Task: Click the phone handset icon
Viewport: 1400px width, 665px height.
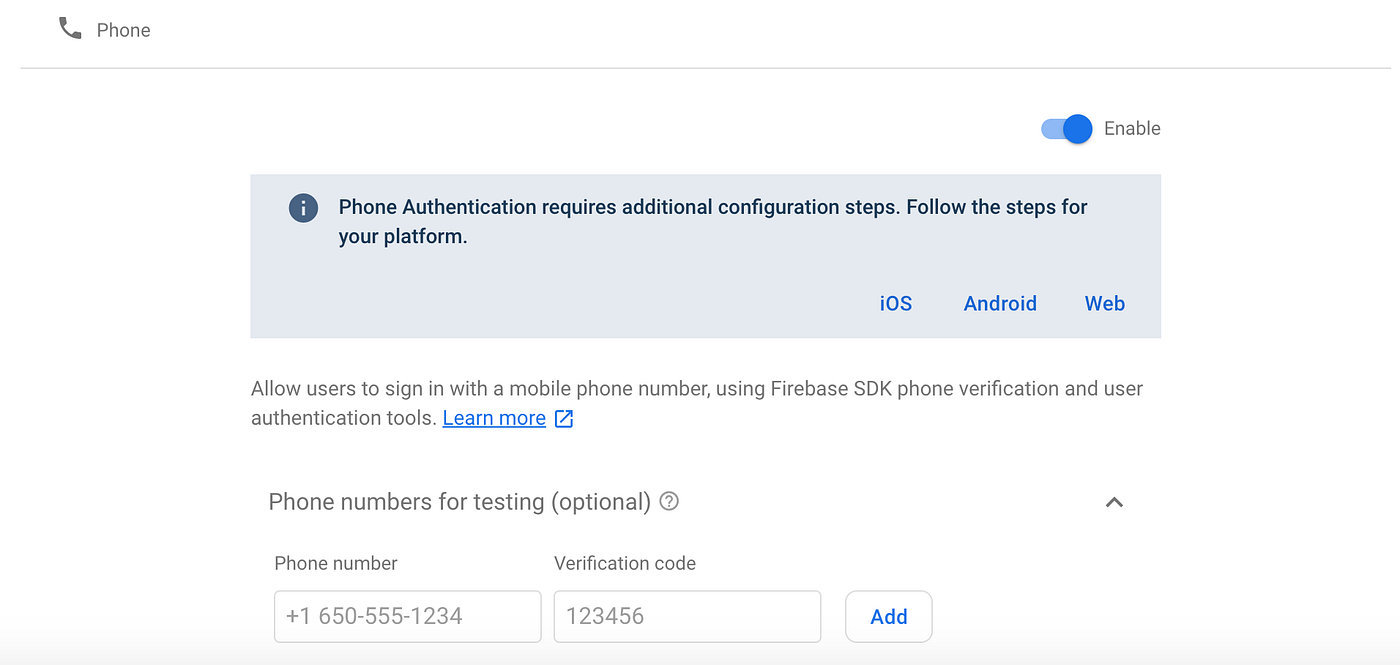Action: (70, 29)
